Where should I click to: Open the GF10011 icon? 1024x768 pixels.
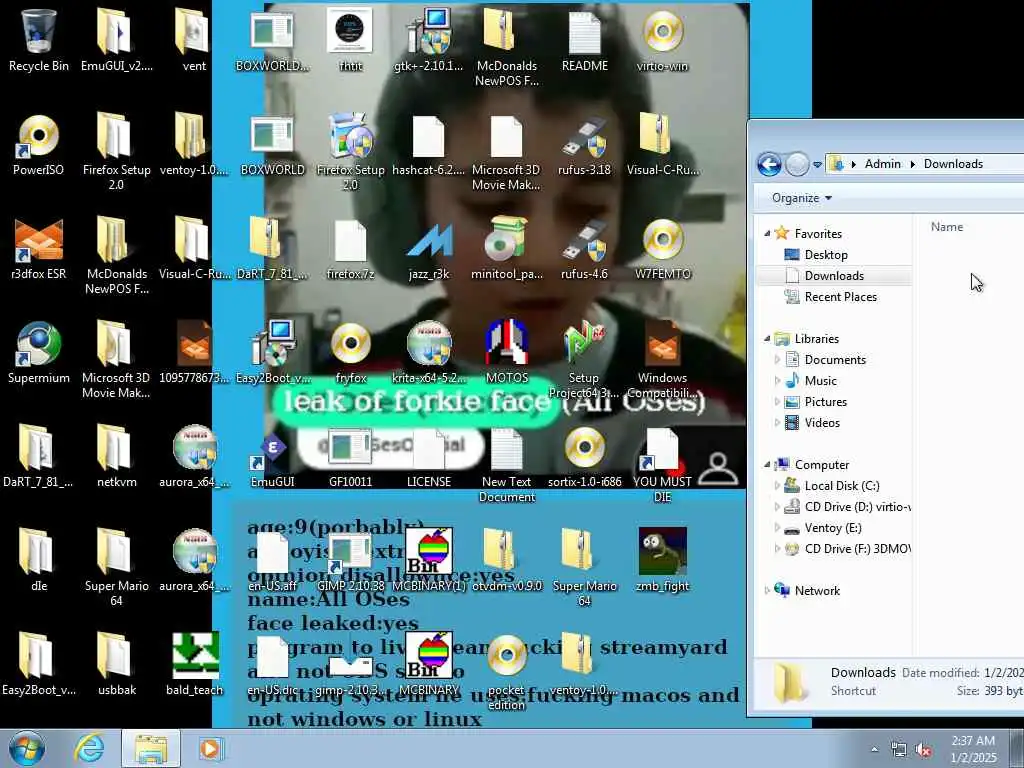[350, 456]
